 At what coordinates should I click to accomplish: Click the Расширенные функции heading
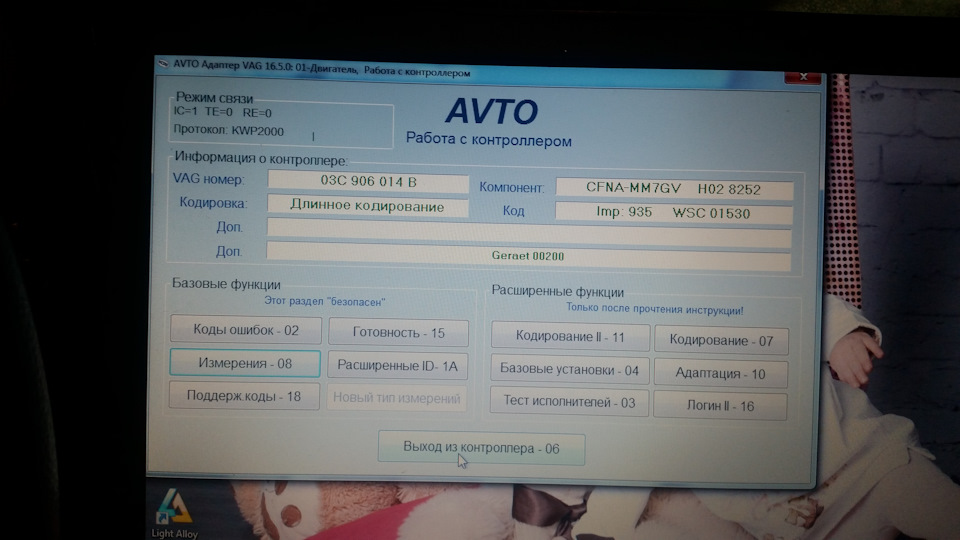(558, 291)
